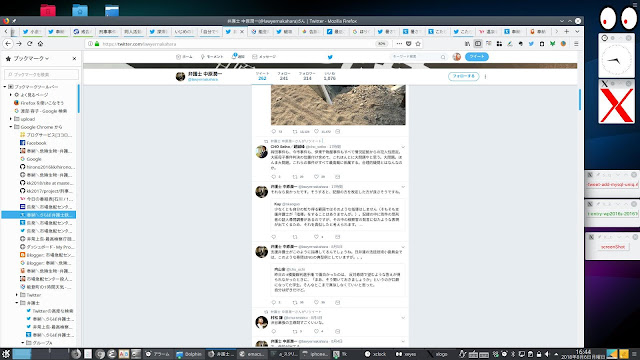Follow this profile with the Follow button
This screenshot has height=360, width=640.
click(x=463, y=76)
